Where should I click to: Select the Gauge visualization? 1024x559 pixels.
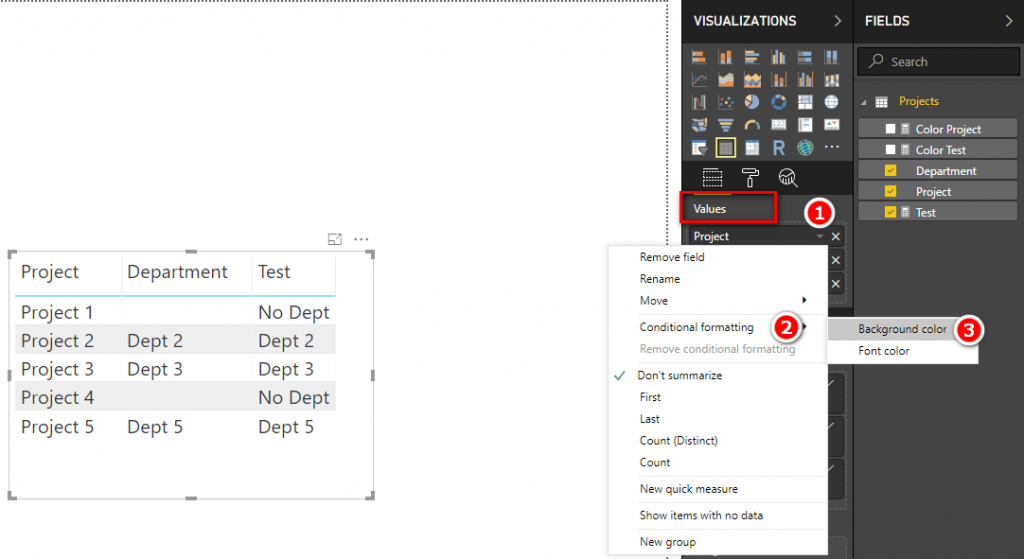click(x=752, y=125)
